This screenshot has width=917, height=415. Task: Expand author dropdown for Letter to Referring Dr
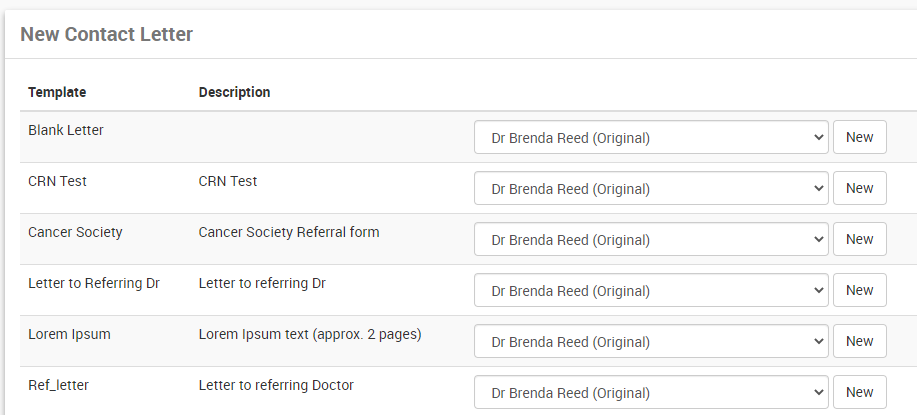coord(650,290)
